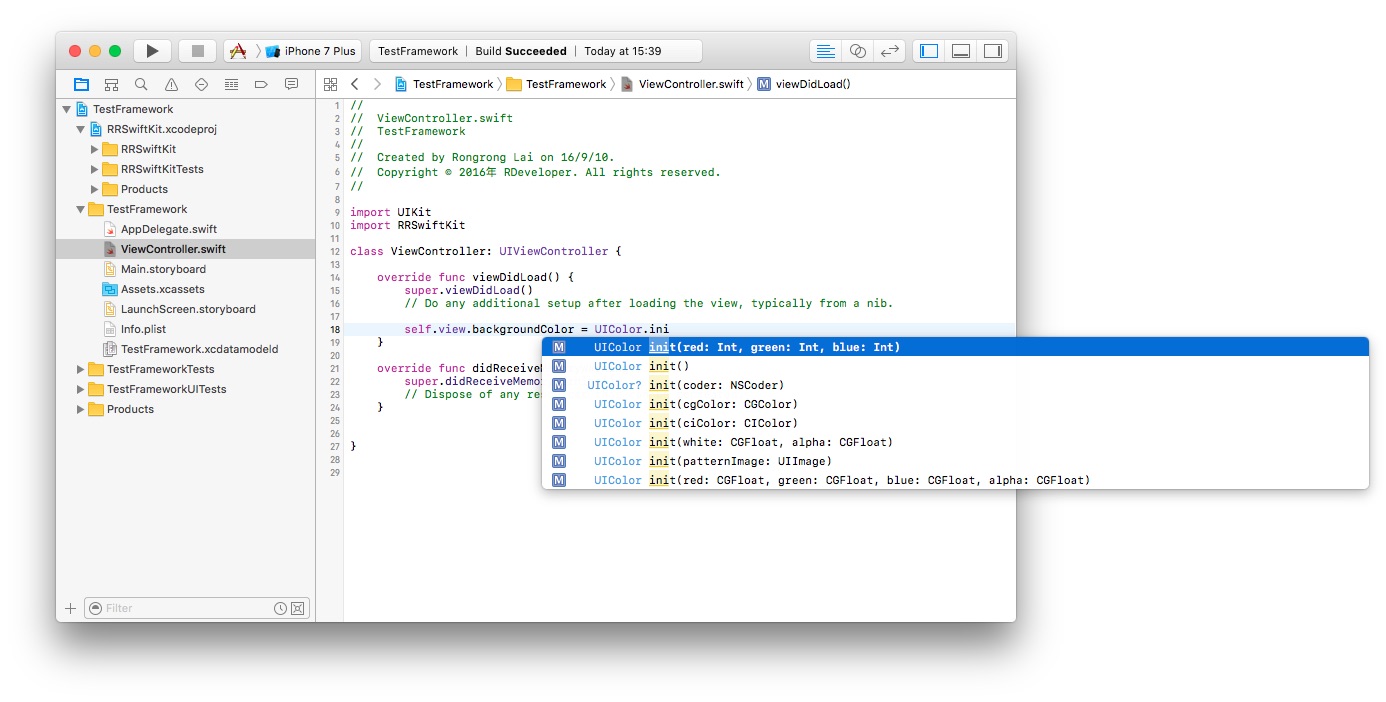
Task: Toggle the source-control status filter icon
Action: click(298, 608)
